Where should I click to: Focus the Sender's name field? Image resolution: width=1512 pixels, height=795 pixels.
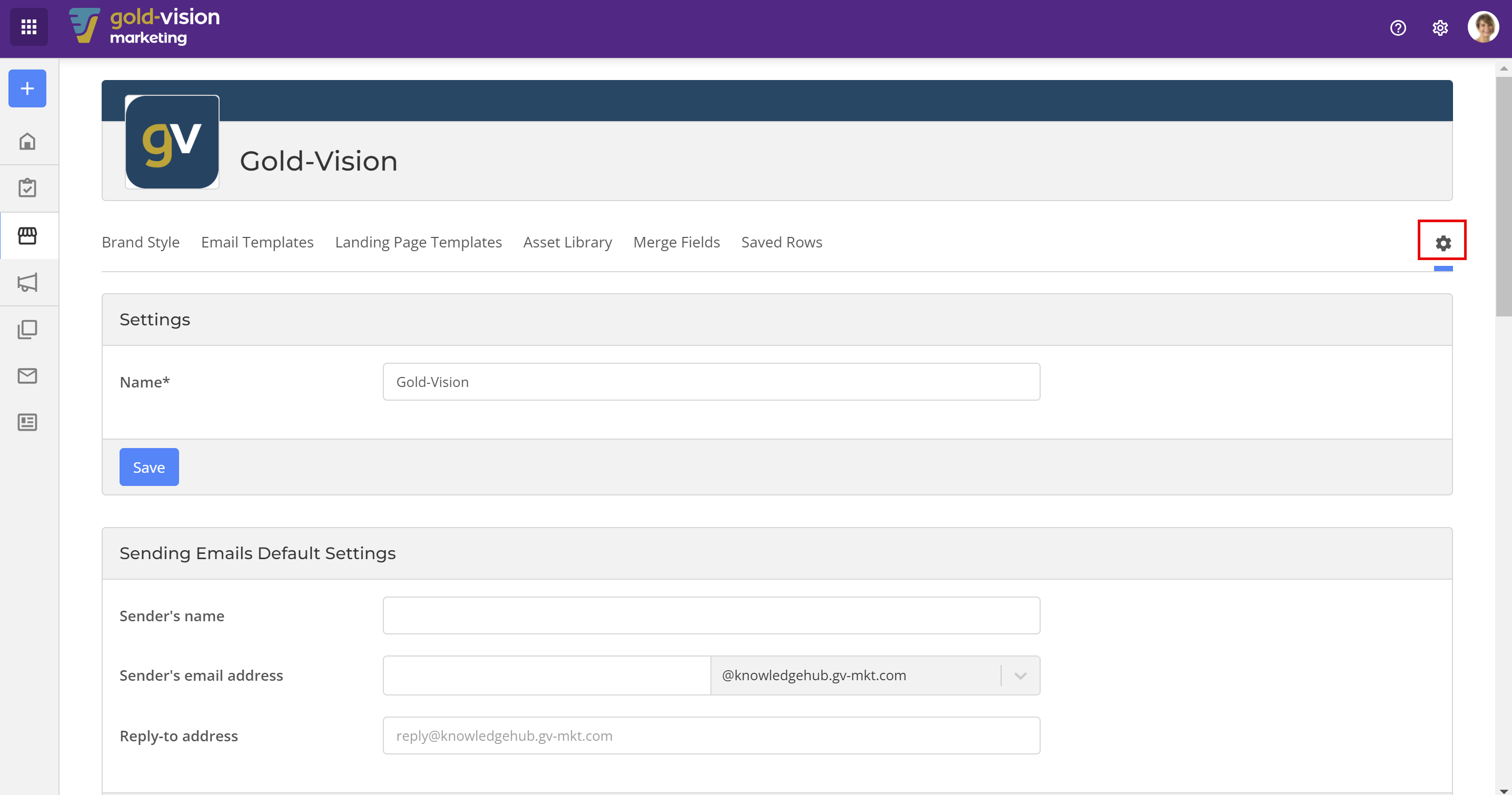click(x=711, y=615)
